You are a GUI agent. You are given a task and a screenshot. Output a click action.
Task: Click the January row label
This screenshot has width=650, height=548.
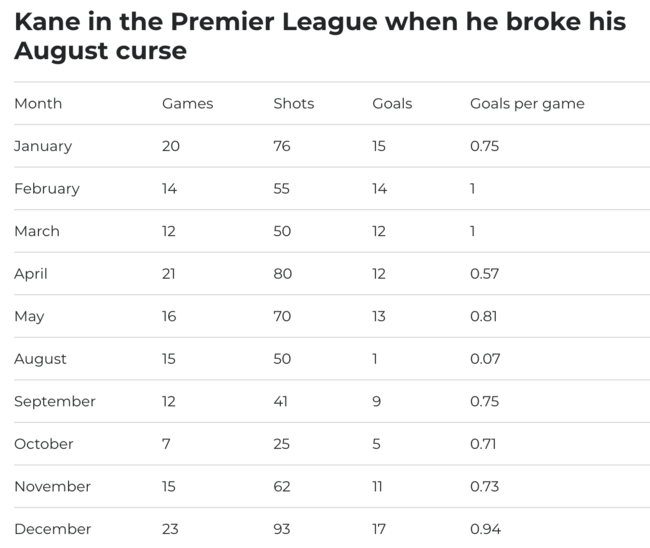pos(43,147)
